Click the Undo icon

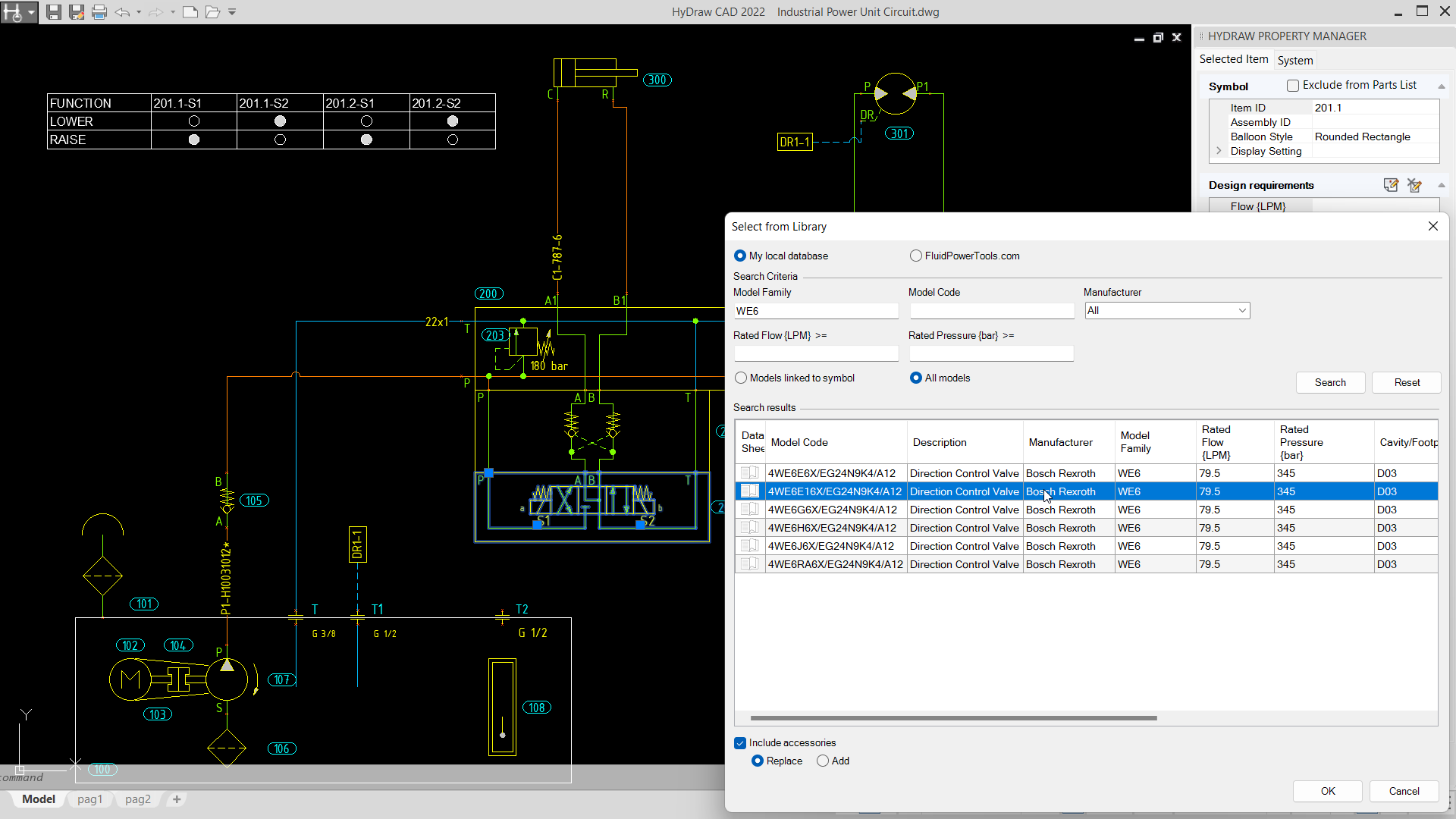click(122, 12)
